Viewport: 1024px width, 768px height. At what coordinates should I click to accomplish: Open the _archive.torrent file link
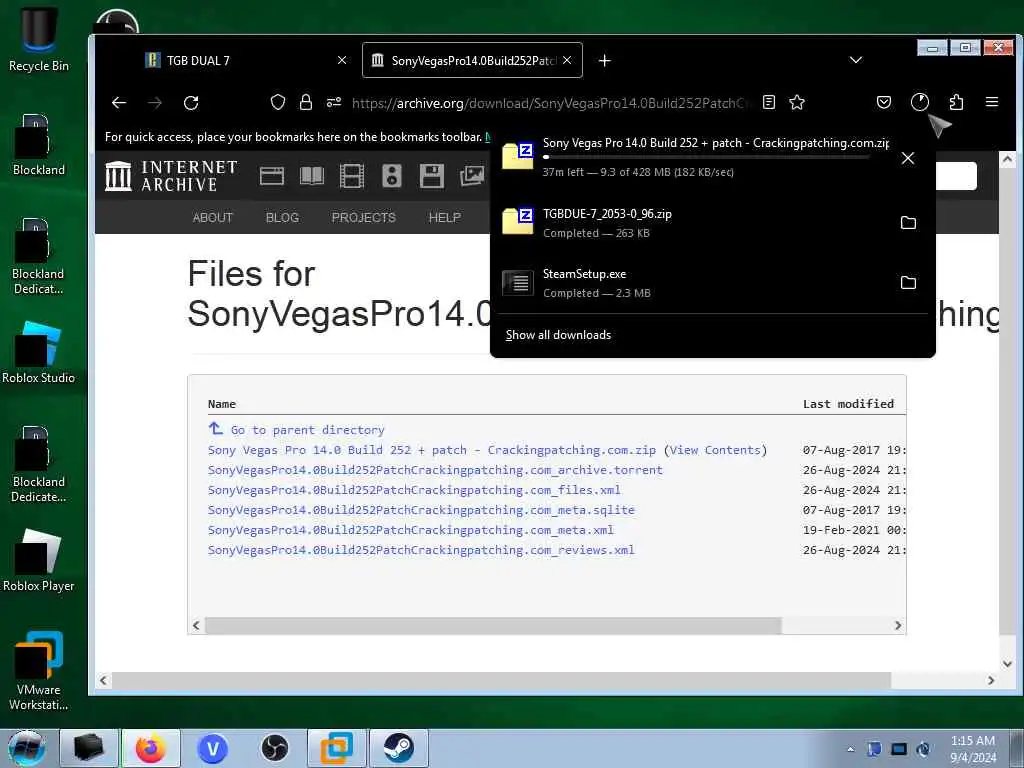(x=435, y=470)
